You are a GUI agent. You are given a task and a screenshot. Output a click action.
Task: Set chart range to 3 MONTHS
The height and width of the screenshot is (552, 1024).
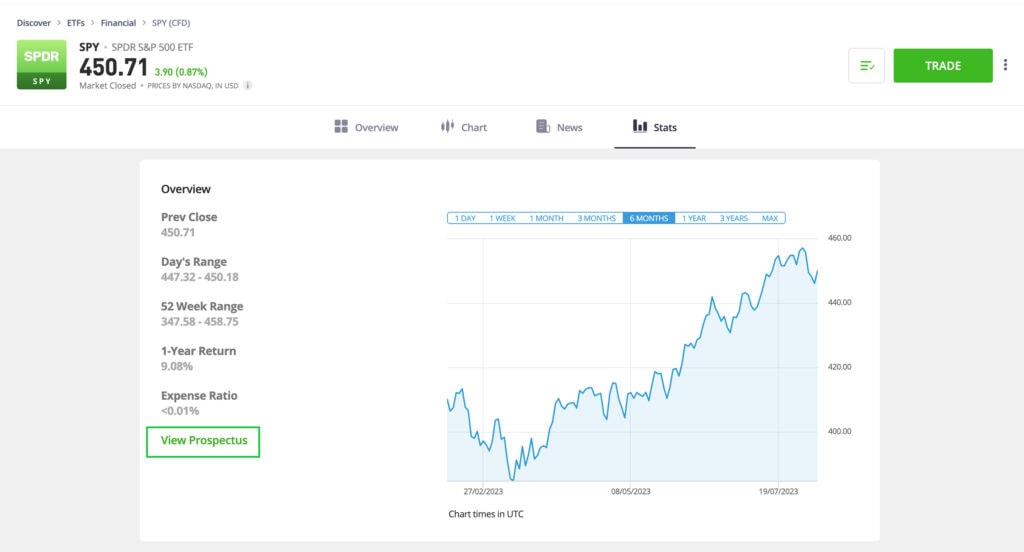coord(596,218)
